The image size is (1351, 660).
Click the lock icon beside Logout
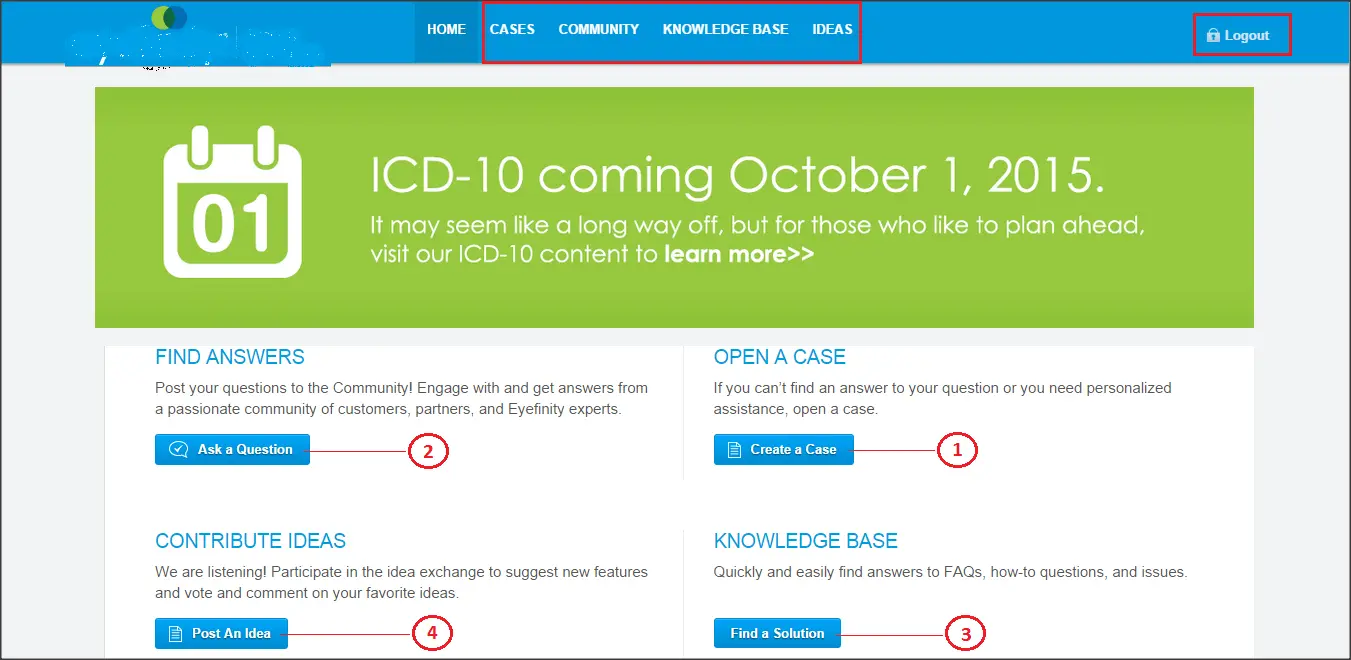click(x=1213, y=36)
